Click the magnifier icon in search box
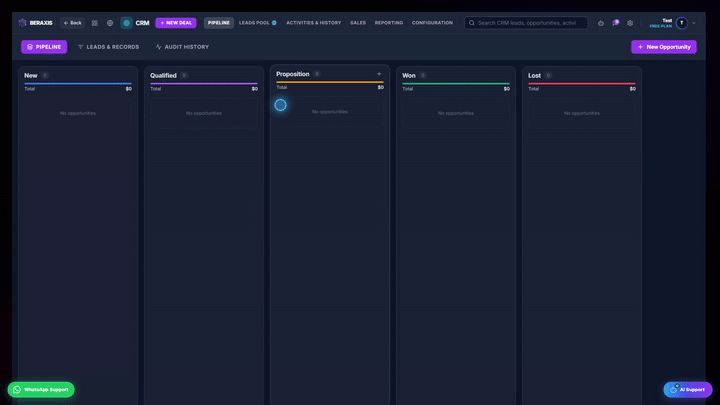 click(x=472, y=23)
